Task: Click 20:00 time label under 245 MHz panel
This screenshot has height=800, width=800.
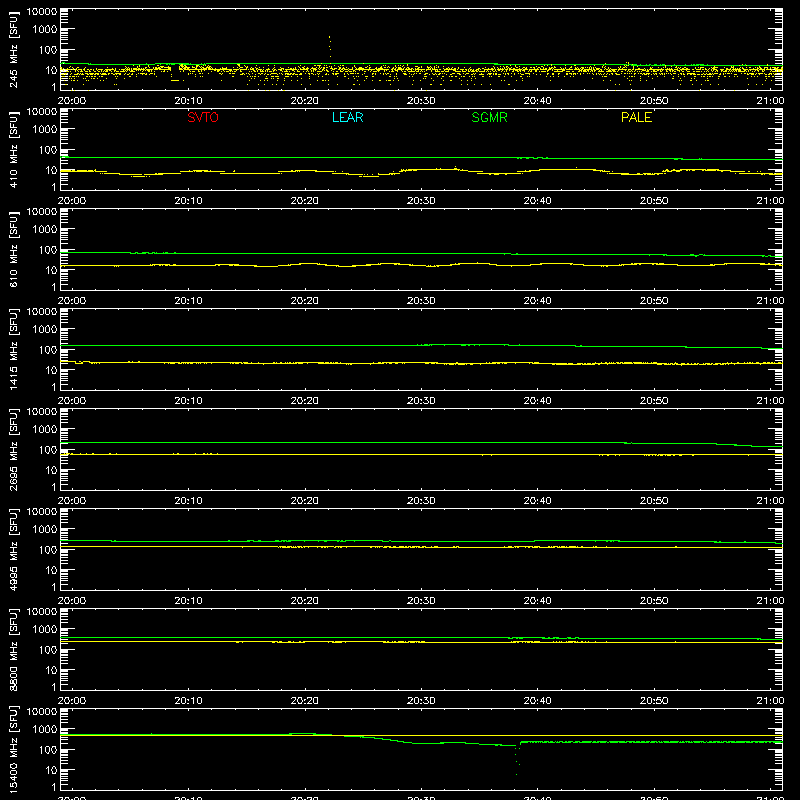Action: coord(71,101)
